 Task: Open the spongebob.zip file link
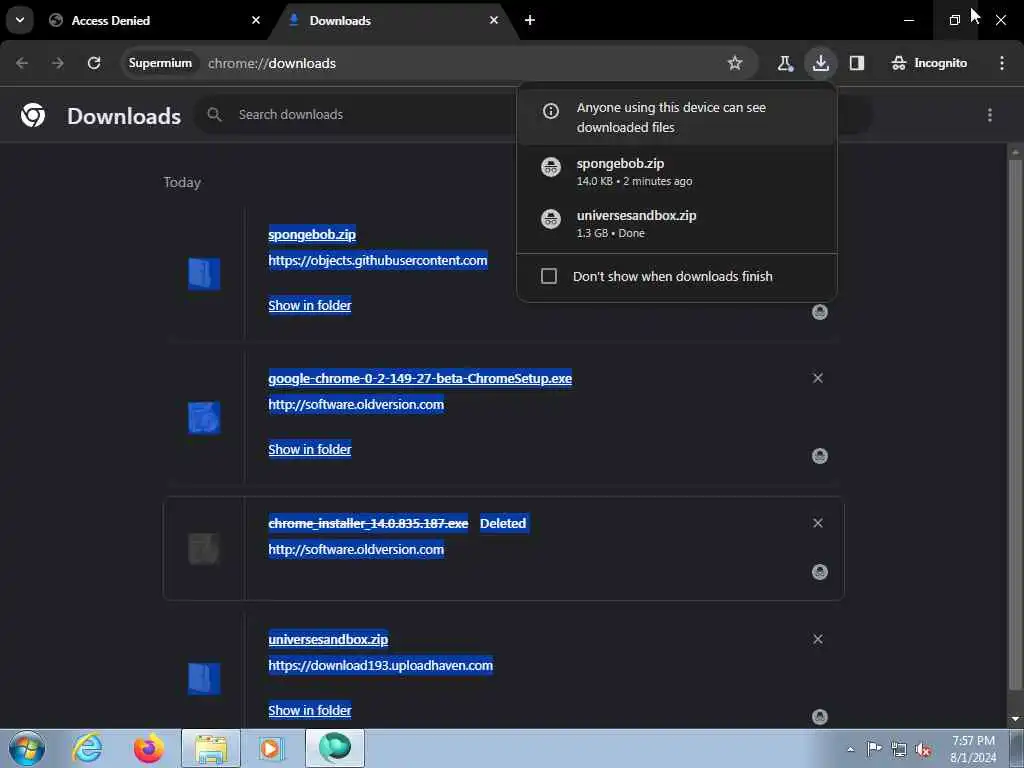[x=312, y=234]
